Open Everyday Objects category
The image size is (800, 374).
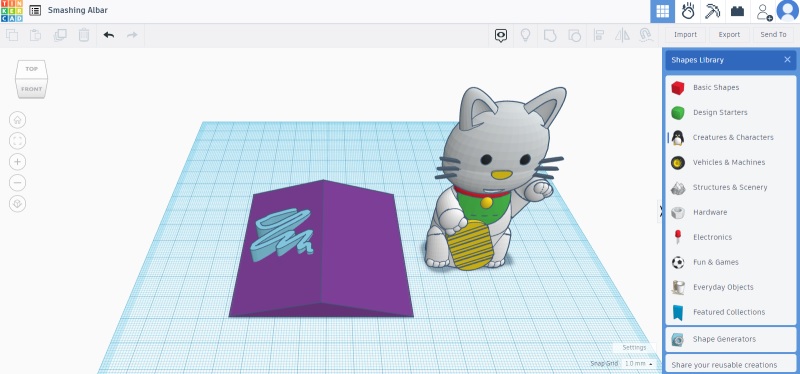click(731, 287)
